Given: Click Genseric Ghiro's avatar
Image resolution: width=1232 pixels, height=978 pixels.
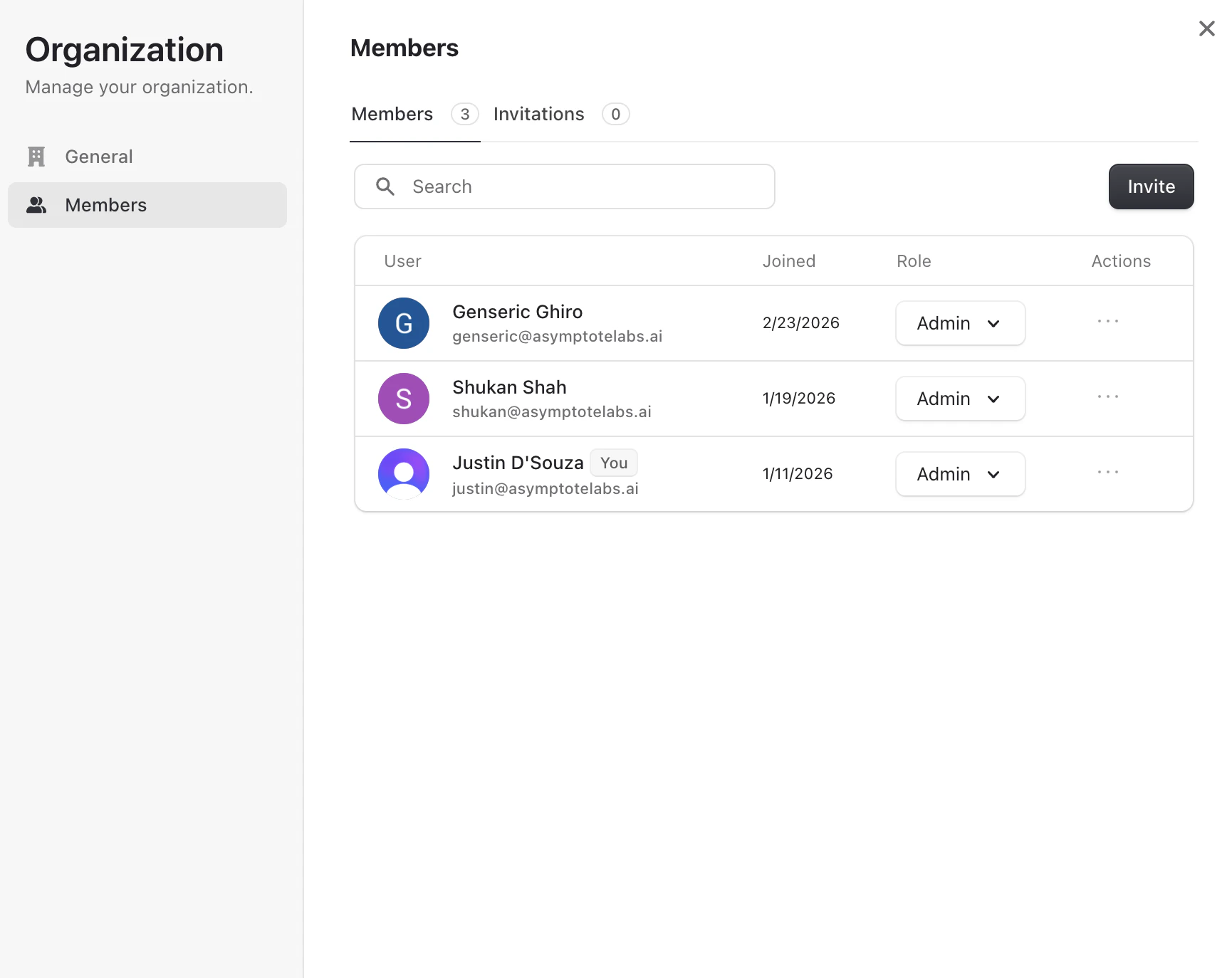Looking at the screenshot, I should coord(404,323).
